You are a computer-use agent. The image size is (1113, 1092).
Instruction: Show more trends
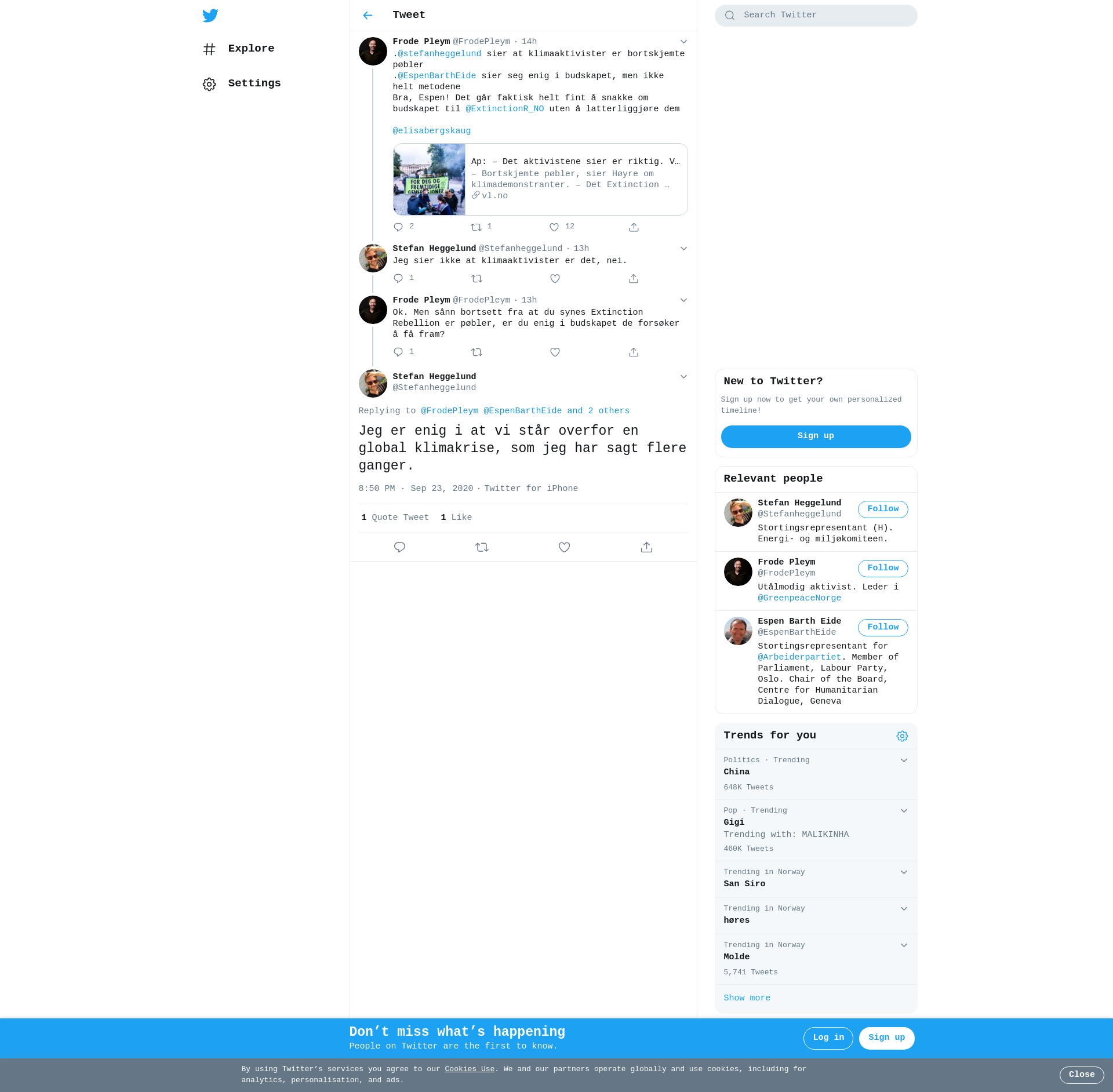[x=747, y=998]
